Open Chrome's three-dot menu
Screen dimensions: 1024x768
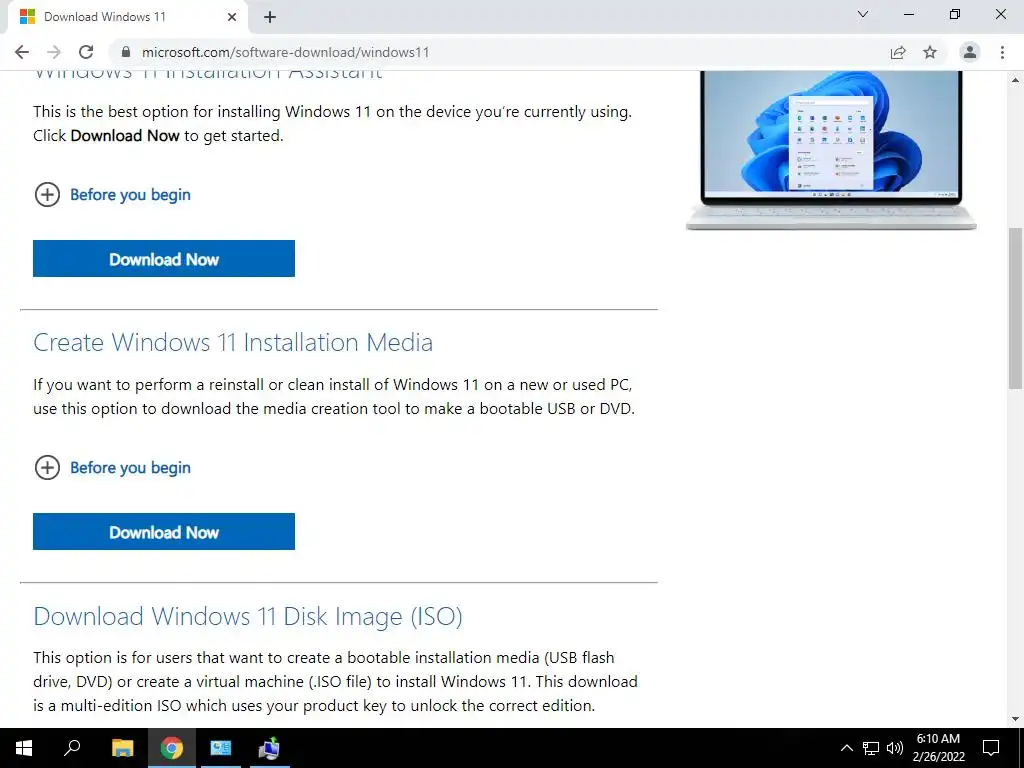point(1002,52)
